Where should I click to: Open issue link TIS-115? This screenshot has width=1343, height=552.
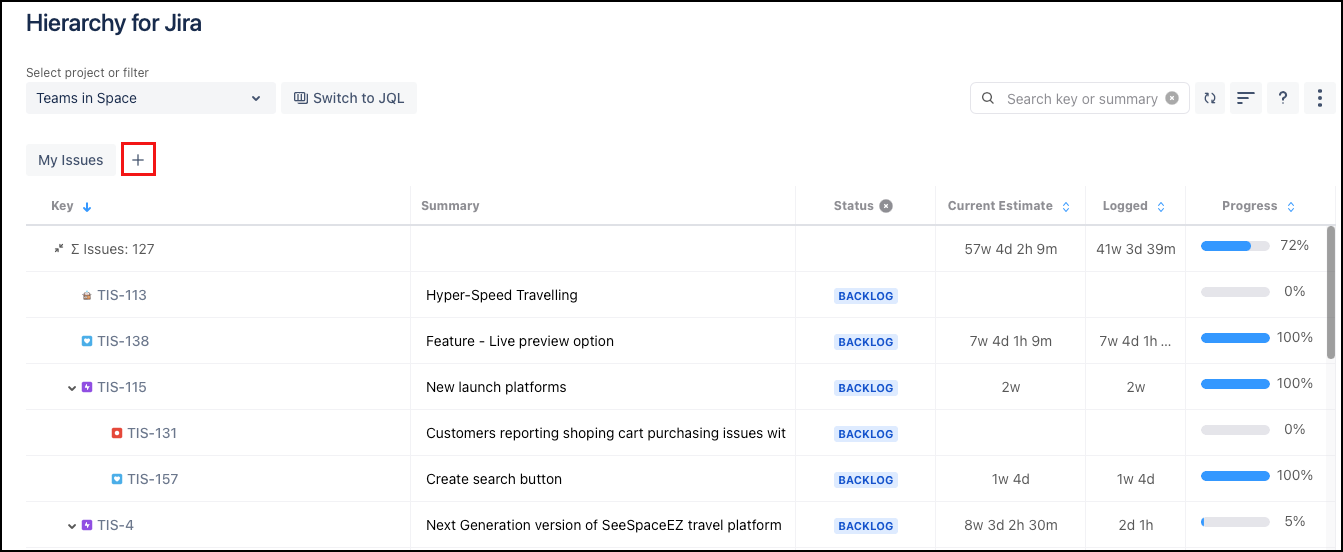pos(122,387)
